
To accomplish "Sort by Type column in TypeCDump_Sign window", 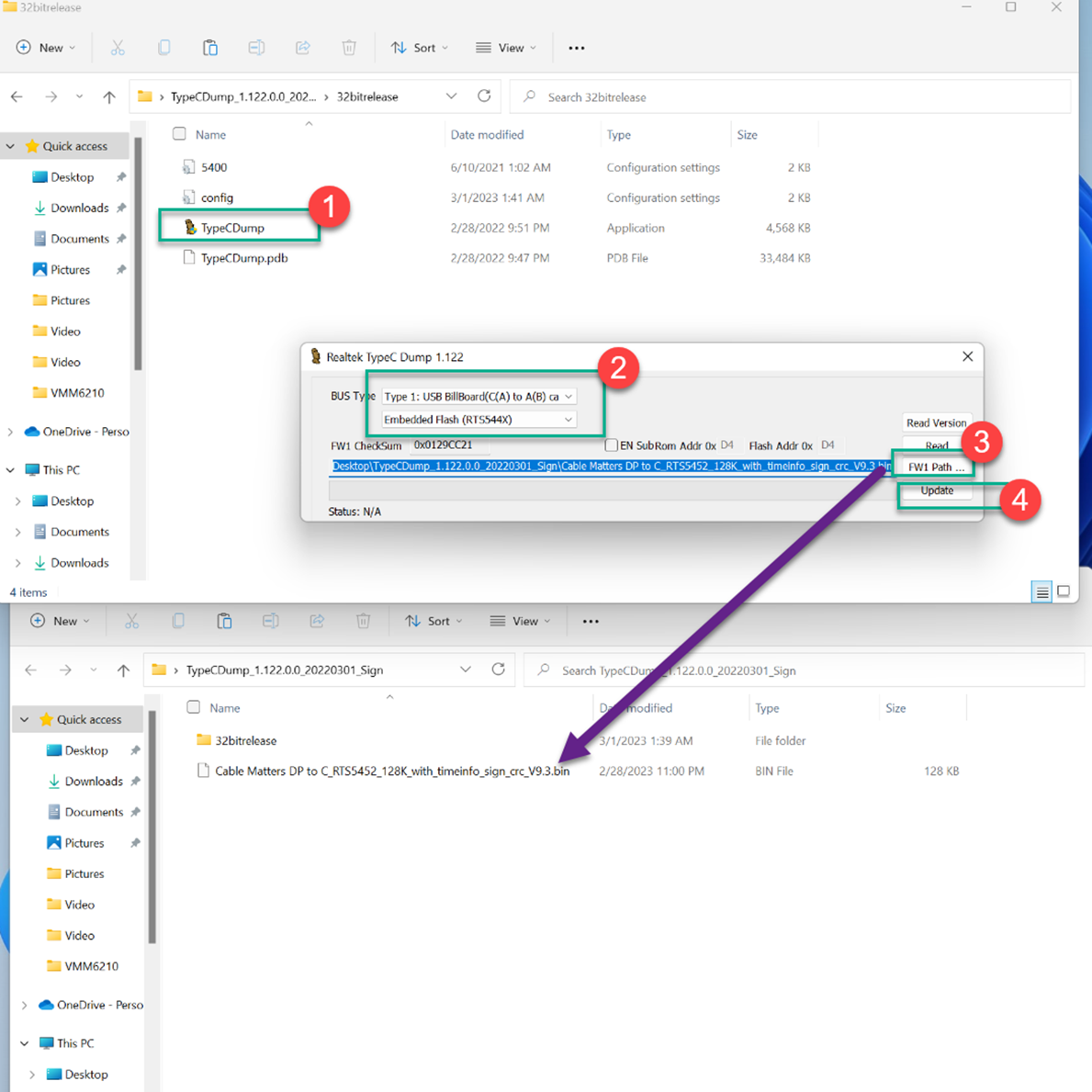I will pos(767,708).
